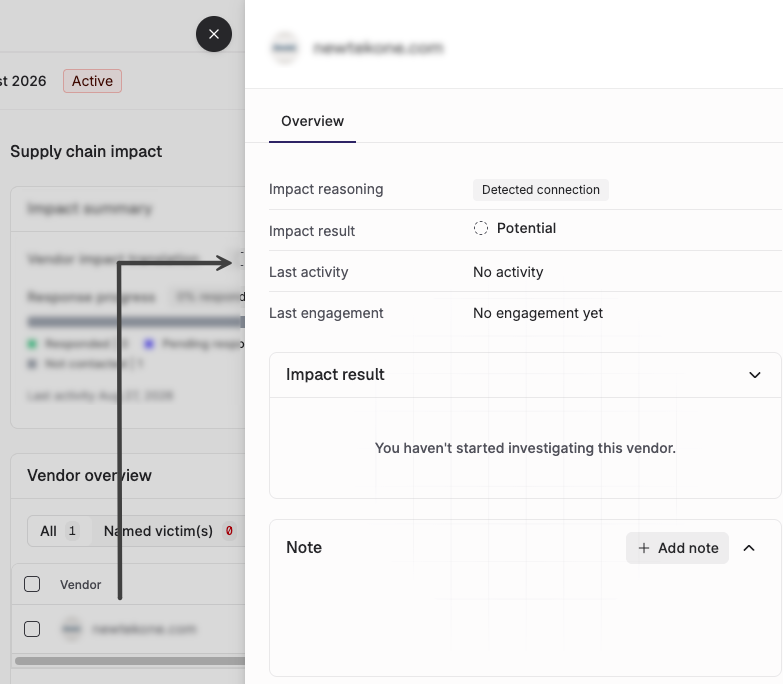
Task: Click the purple Pending response legend marker
Action: pos(149,343)
